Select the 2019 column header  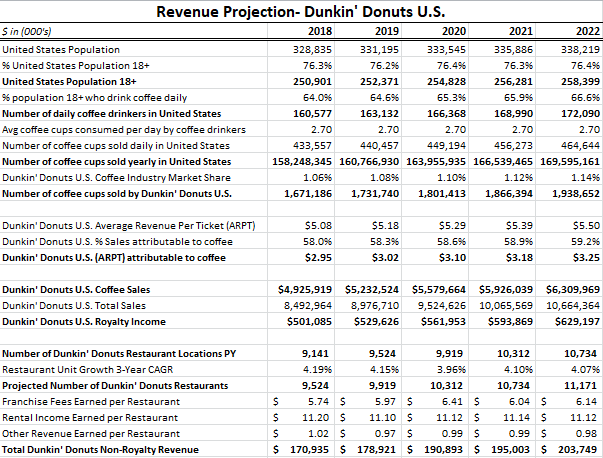click(386, 31)
